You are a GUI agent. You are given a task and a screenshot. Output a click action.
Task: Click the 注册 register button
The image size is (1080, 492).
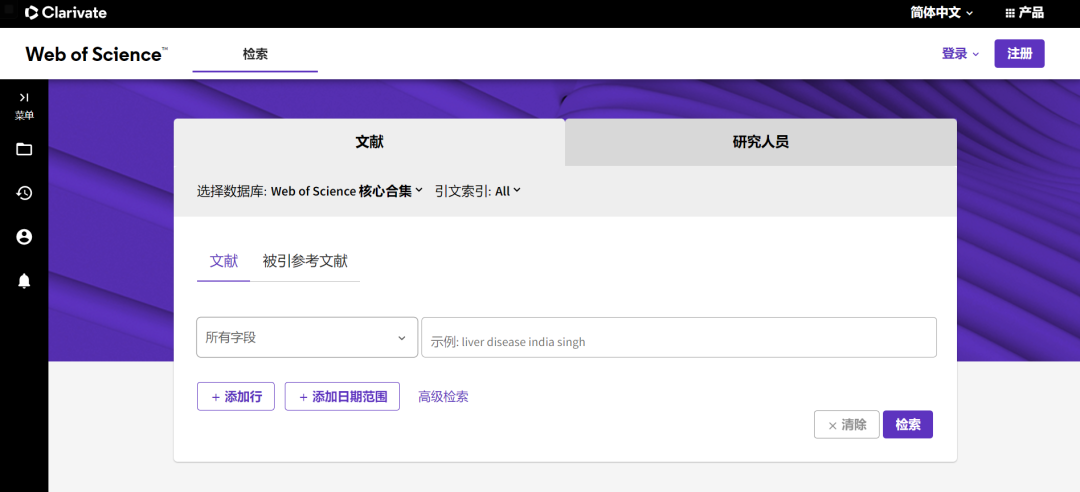[x=1019, y=54]
